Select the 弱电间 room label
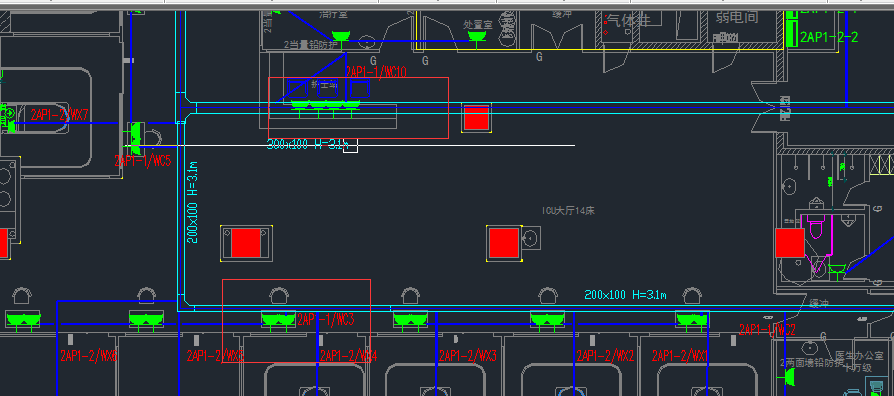The width and height of the screenshot is (894, 396). [737, 17]
